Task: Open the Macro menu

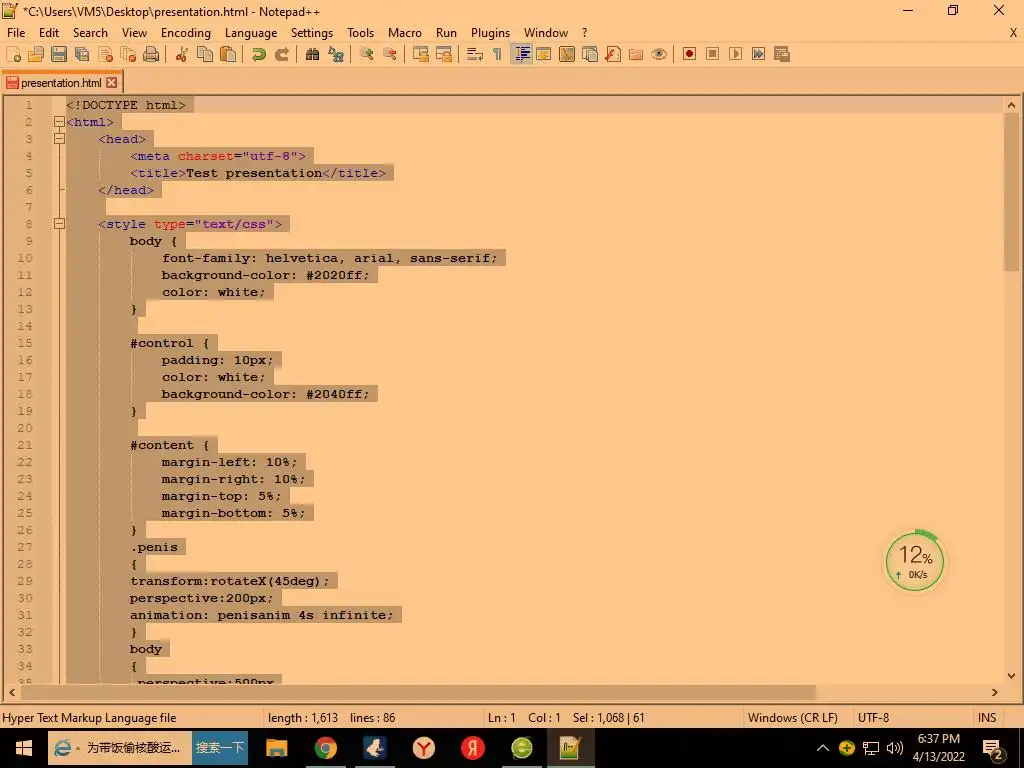Action: pos(404,33)
